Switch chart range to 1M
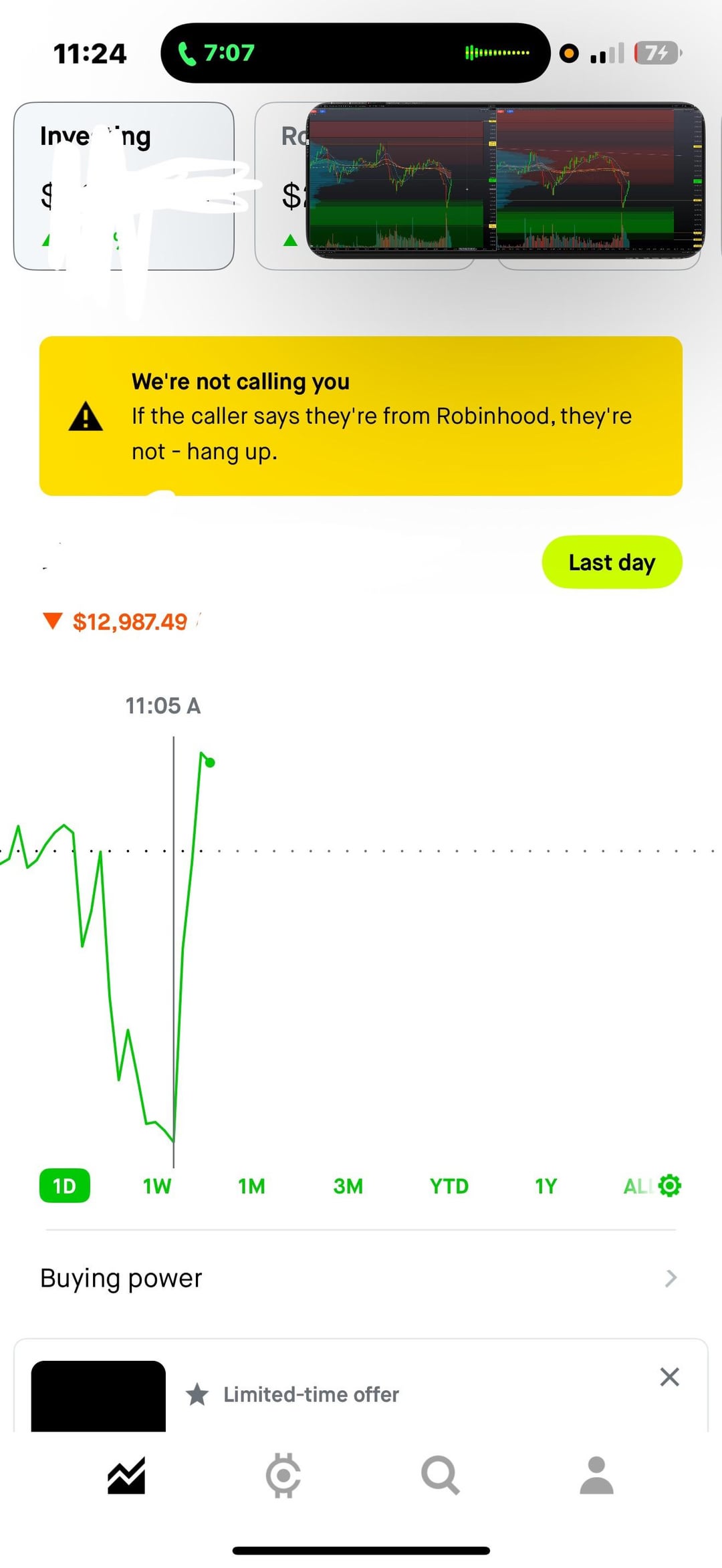 click(x=251, y=1186)
